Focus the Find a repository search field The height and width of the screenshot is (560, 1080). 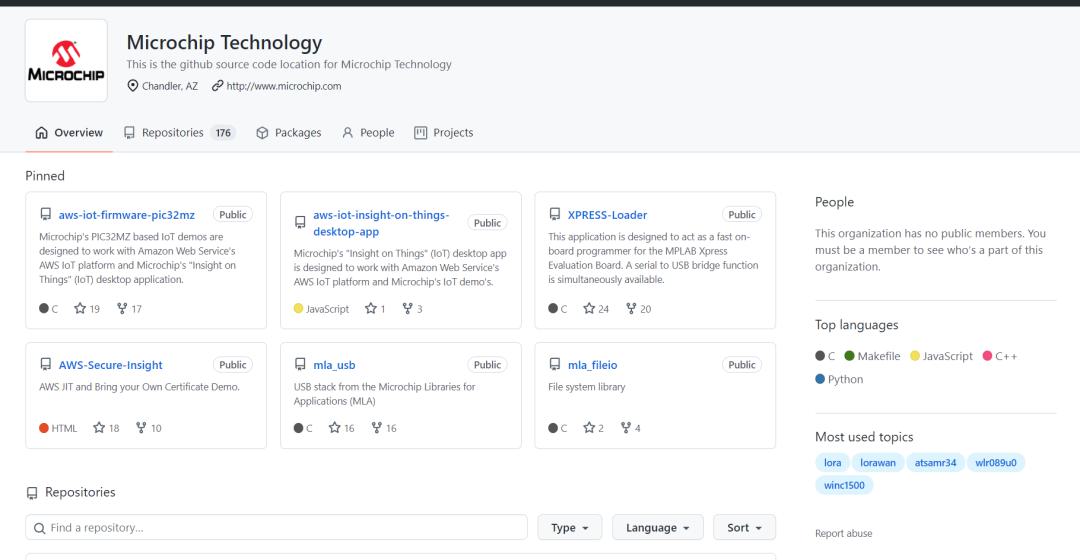[x=276, y=528]
